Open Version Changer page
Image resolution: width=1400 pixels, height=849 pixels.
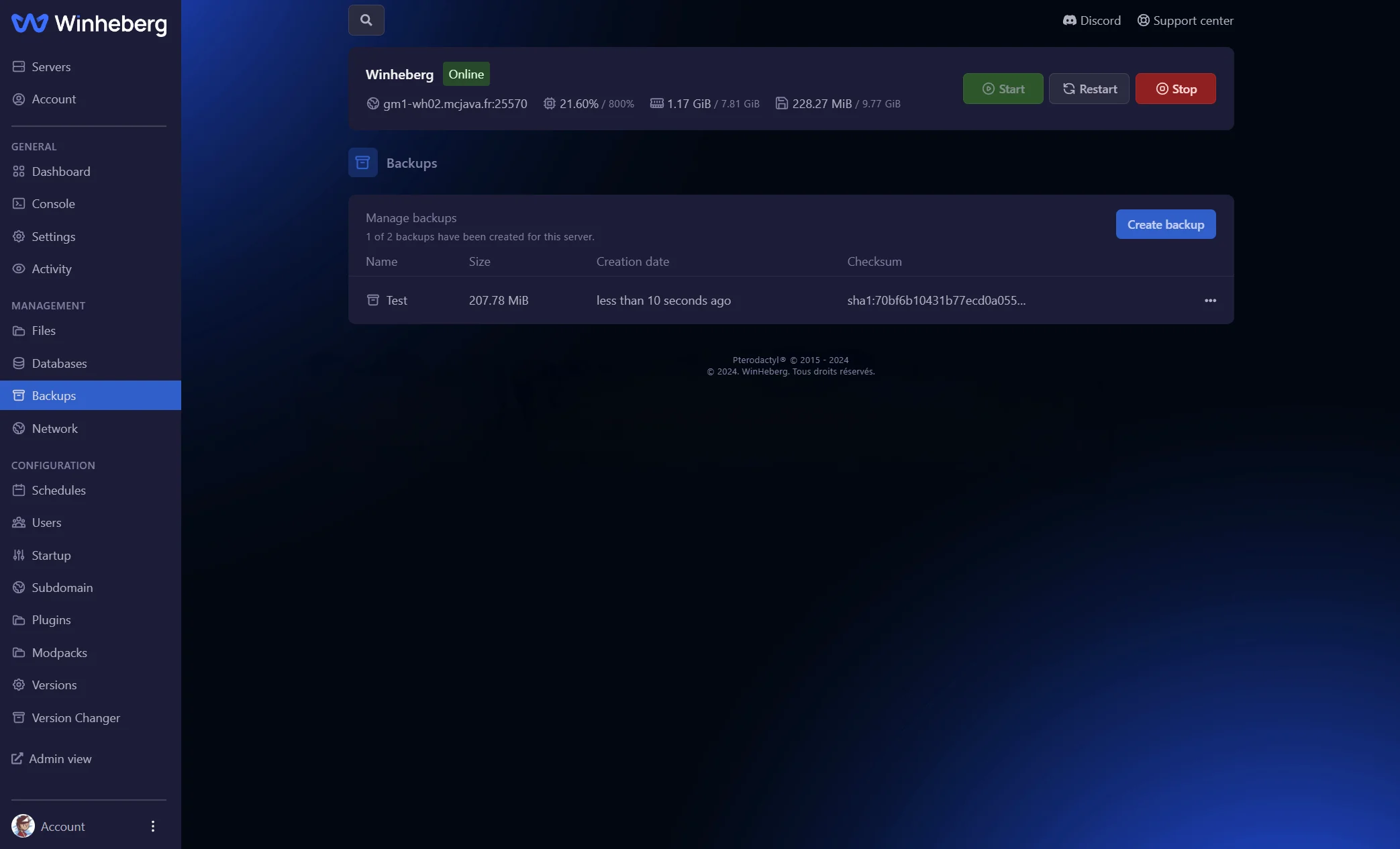(76, 717)
